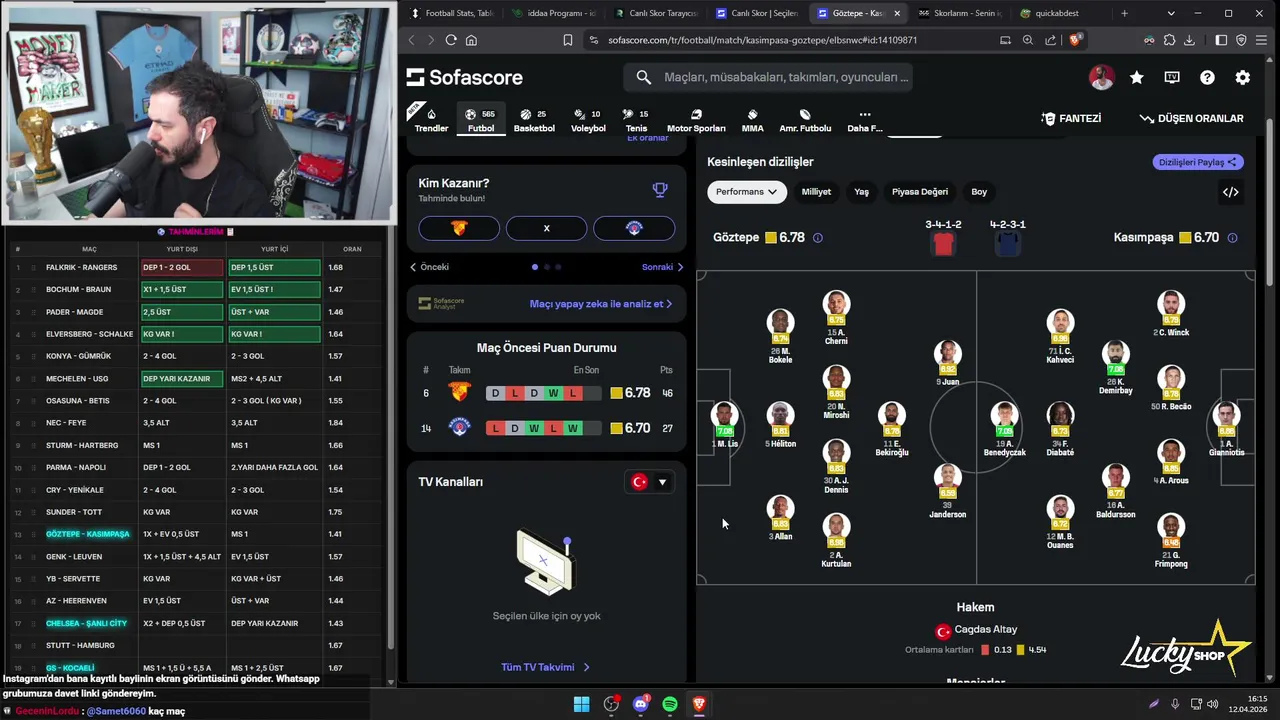Open player Janderson on pitch
1280x720 pixels.
tap(947, 491)
